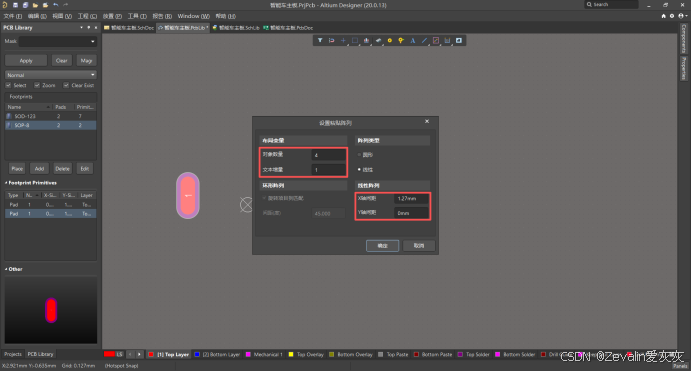
Task: Click the Magnify button
Action: [86, 60]
